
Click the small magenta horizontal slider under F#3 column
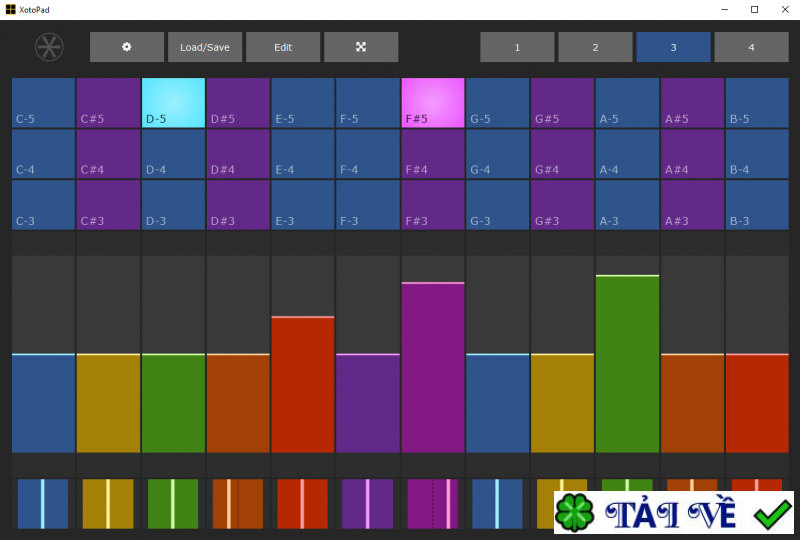coord(433,503)
